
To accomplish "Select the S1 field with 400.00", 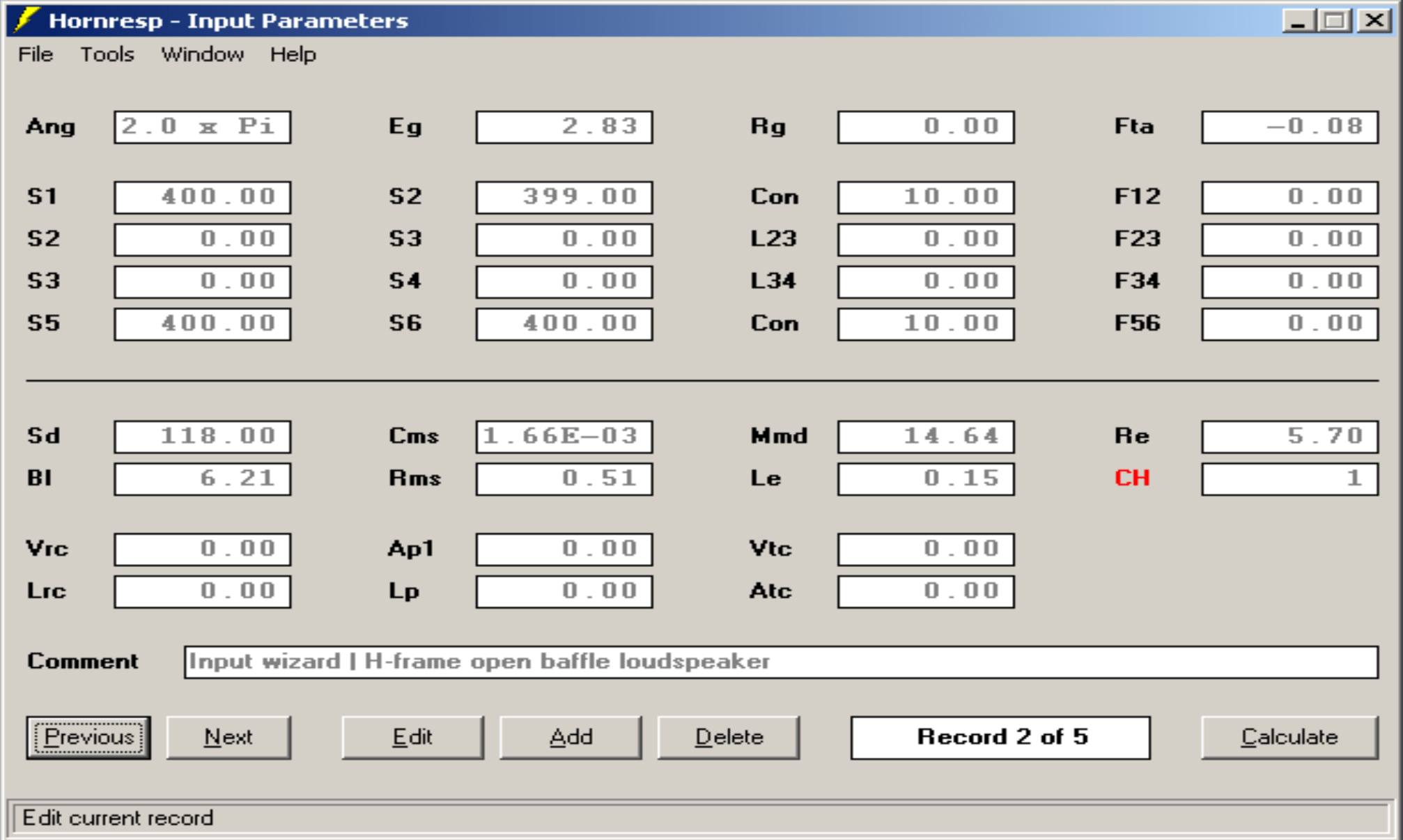I will 203,197.
